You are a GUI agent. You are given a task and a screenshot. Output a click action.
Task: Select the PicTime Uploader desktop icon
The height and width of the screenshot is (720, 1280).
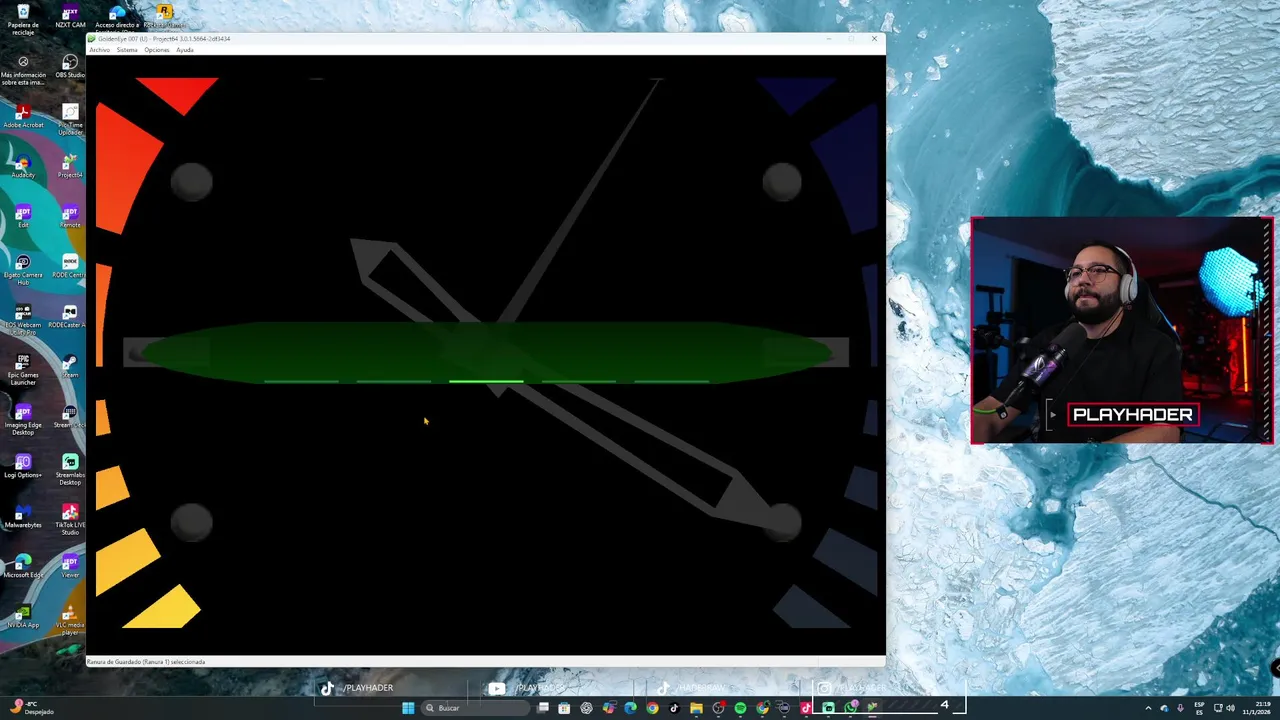point(70,120)
